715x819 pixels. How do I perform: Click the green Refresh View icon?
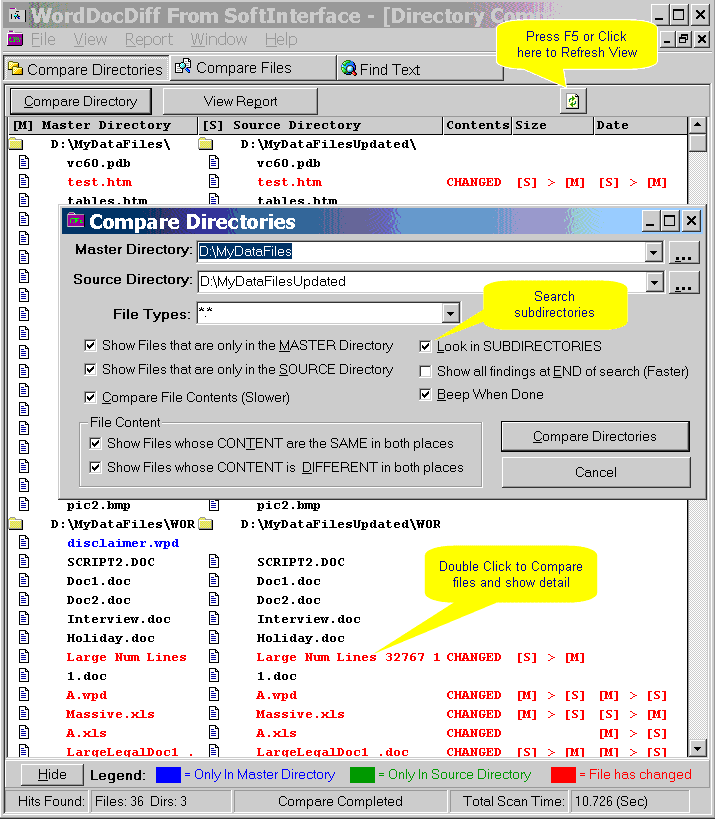pyautogui.click(x=573, y=101)
